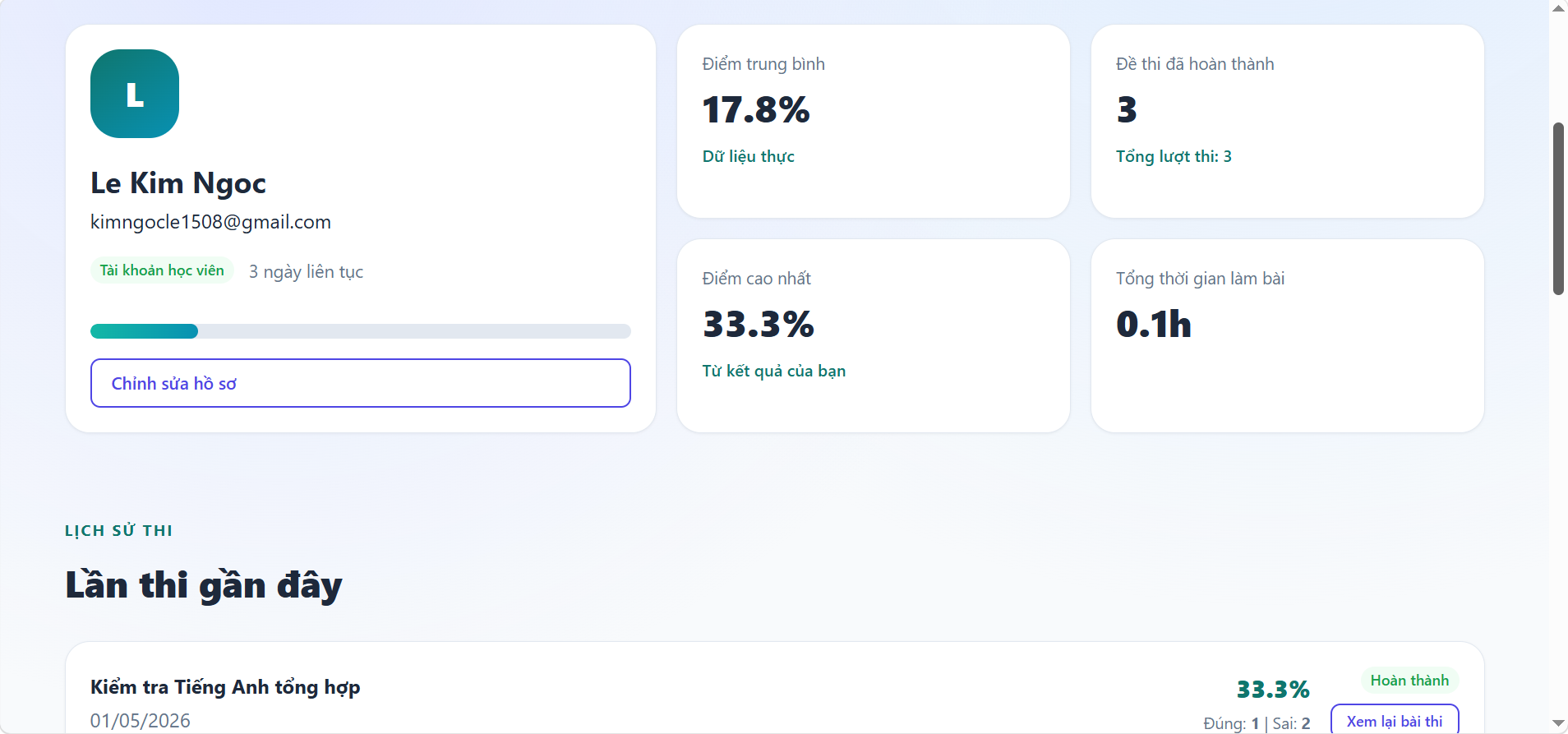This screenshot has height=734, width=1568.
Task: Click the Điểm trung bình 17.8% card
Action: (x=874, y=122)
